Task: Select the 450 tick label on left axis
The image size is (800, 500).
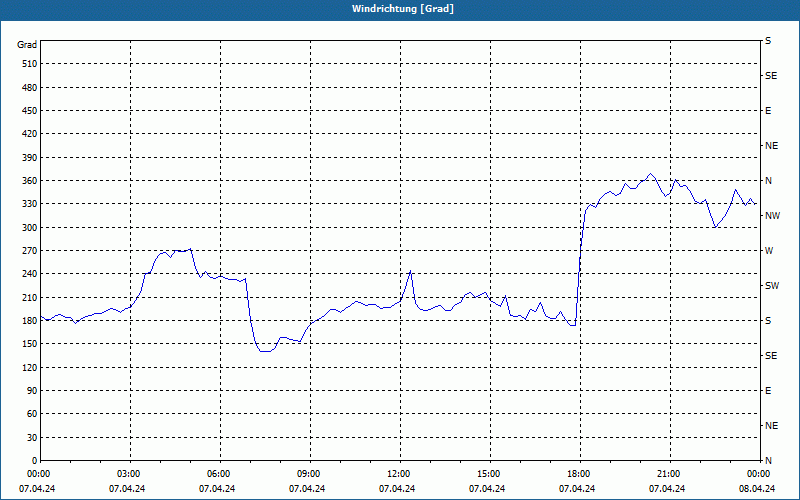Action: 30,111
